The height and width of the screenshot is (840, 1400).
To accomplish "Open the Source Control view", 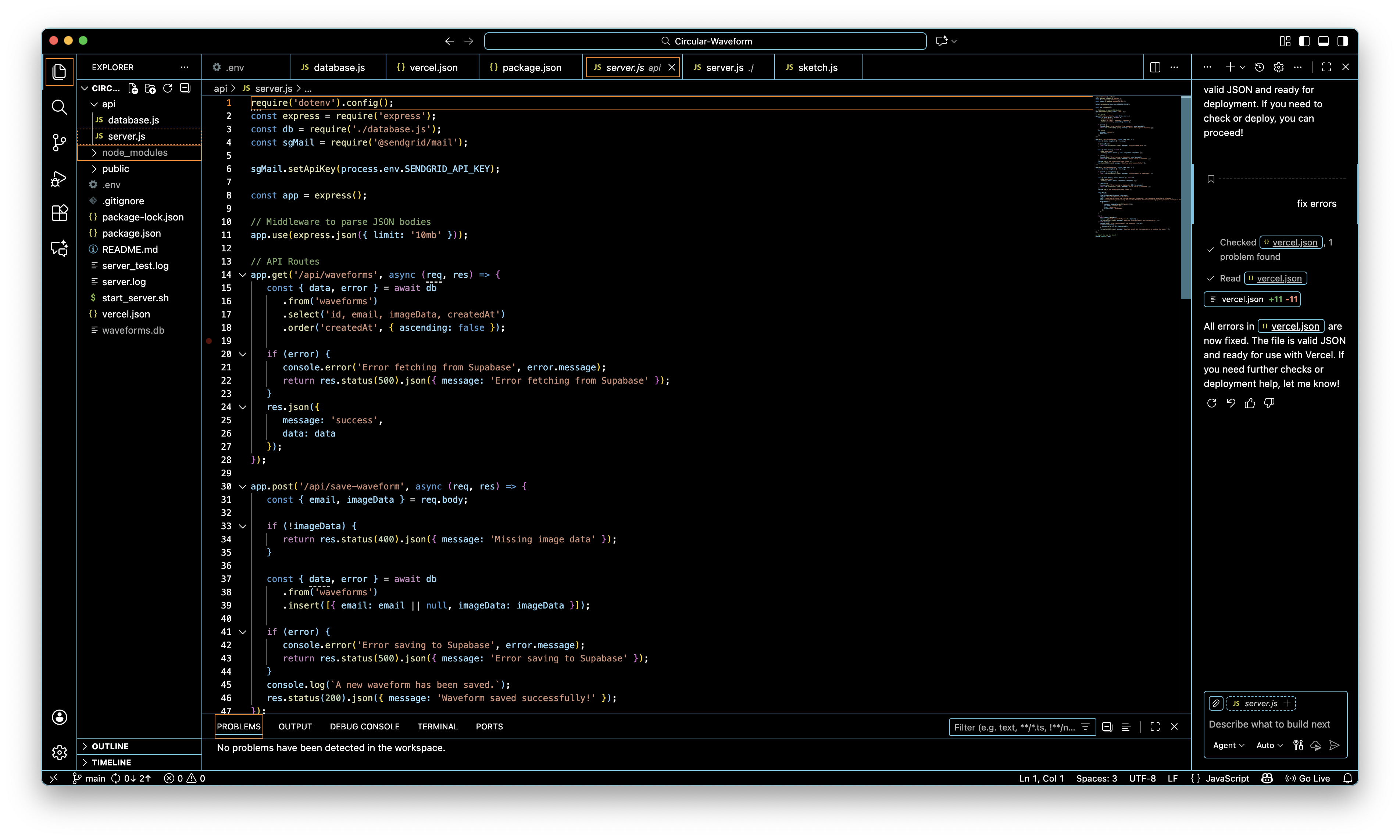I will tap(59, 143).
